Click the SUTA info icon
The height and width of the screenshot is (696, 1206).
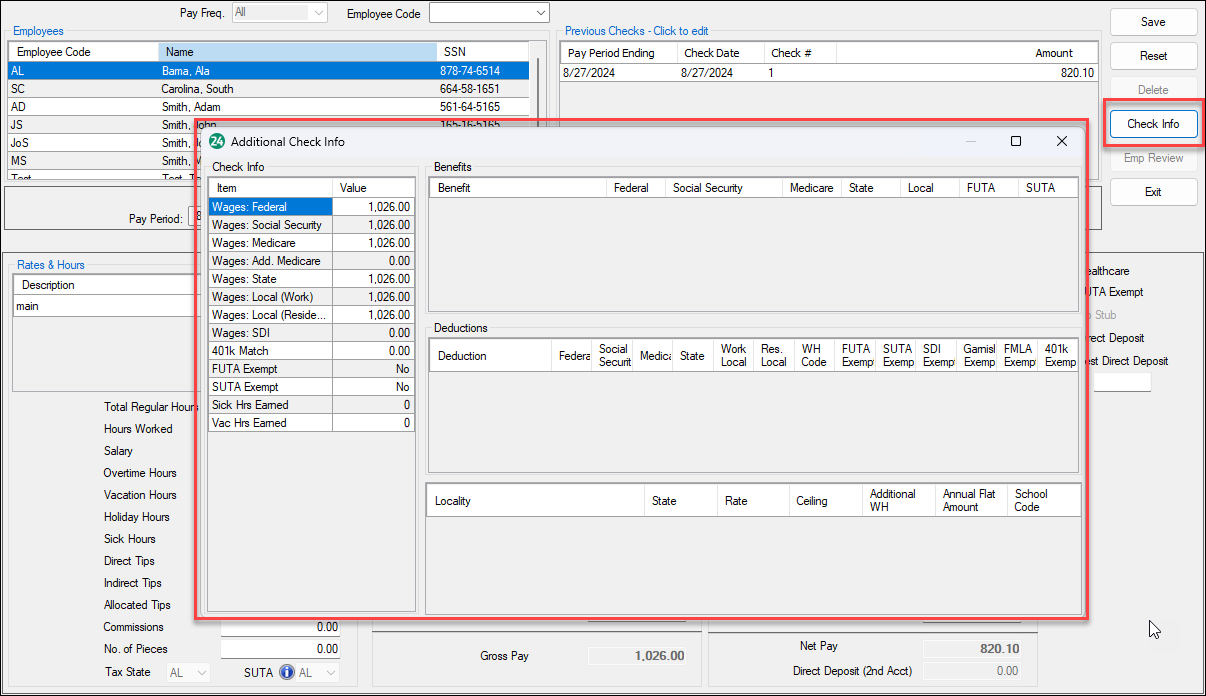point(287,673)
